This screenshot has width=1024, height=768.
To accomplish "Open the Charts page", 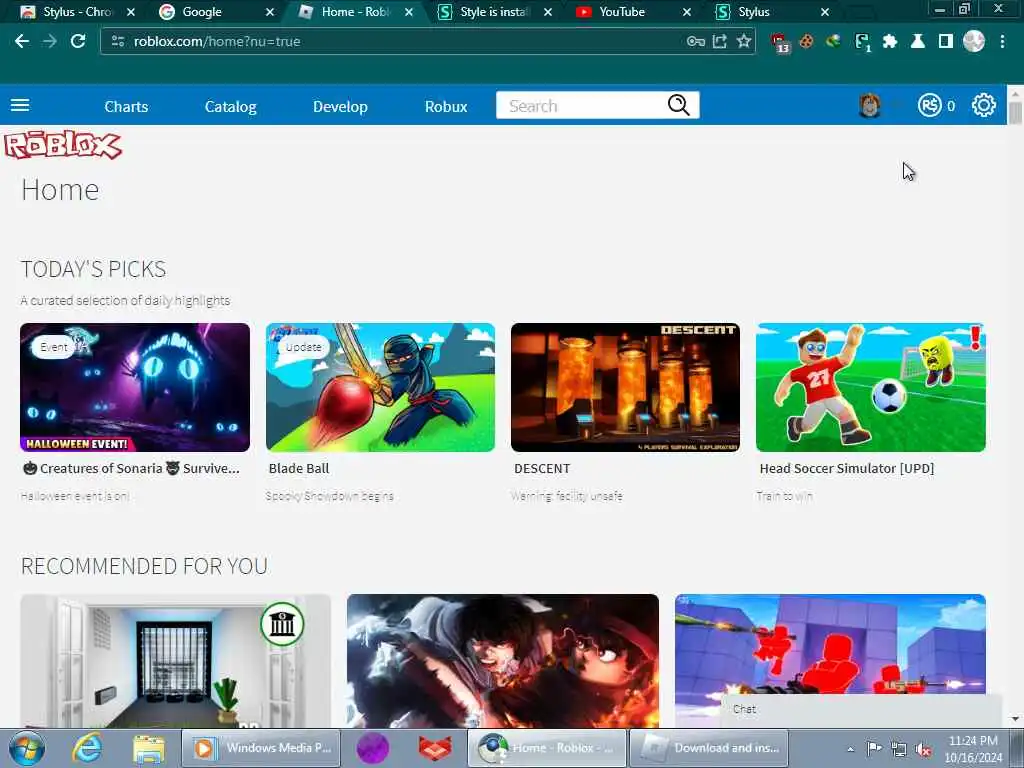I will pyautogui.click(x=126, y=106).
